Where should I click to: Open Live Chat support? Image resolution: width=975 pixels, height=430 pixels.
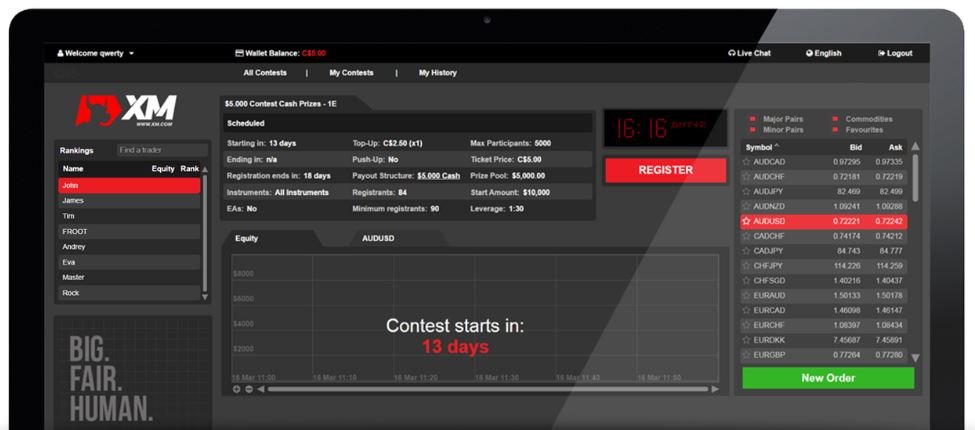click(x=749, y=53)
